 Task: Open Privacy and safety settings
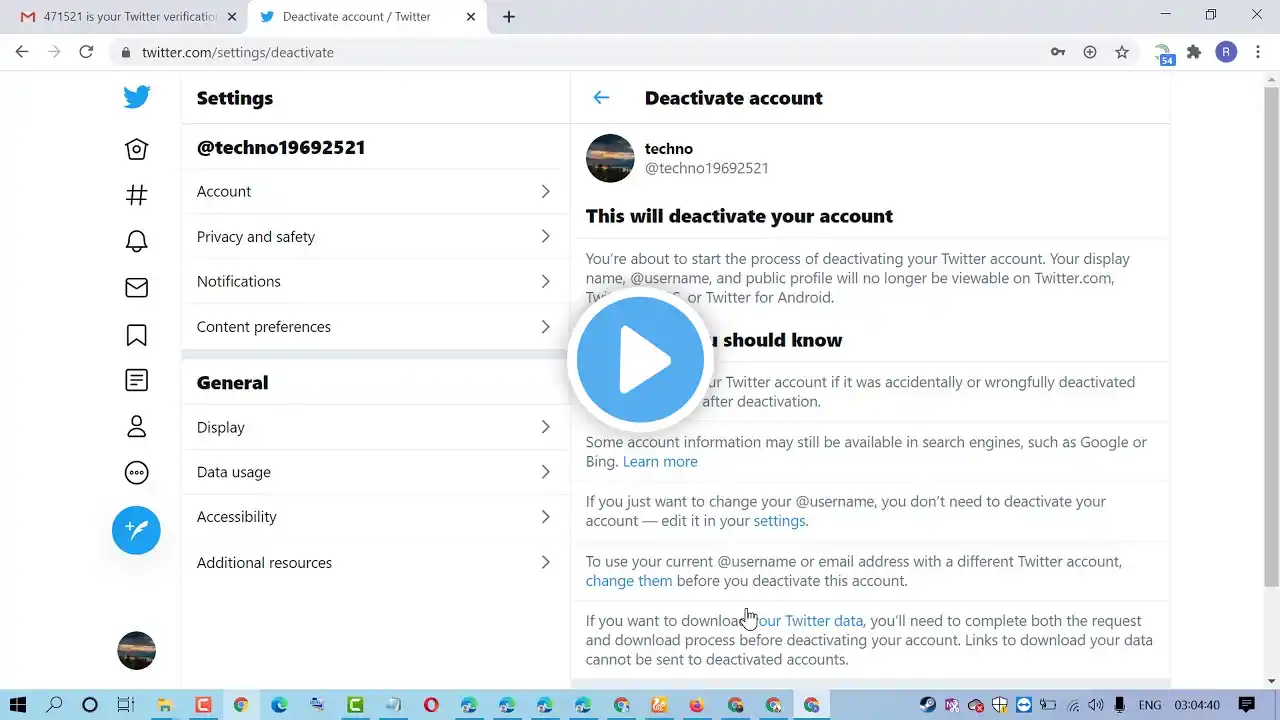(375, 236)
